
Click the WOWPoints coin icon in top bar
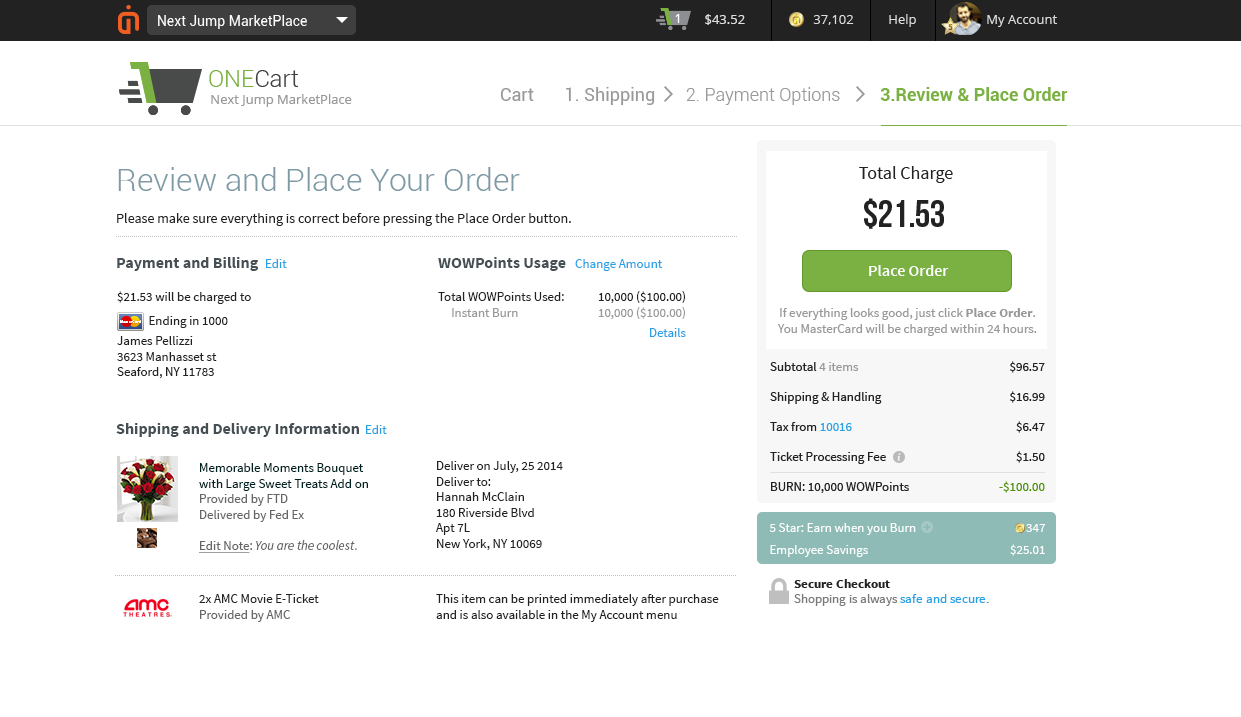pos(796,19)
